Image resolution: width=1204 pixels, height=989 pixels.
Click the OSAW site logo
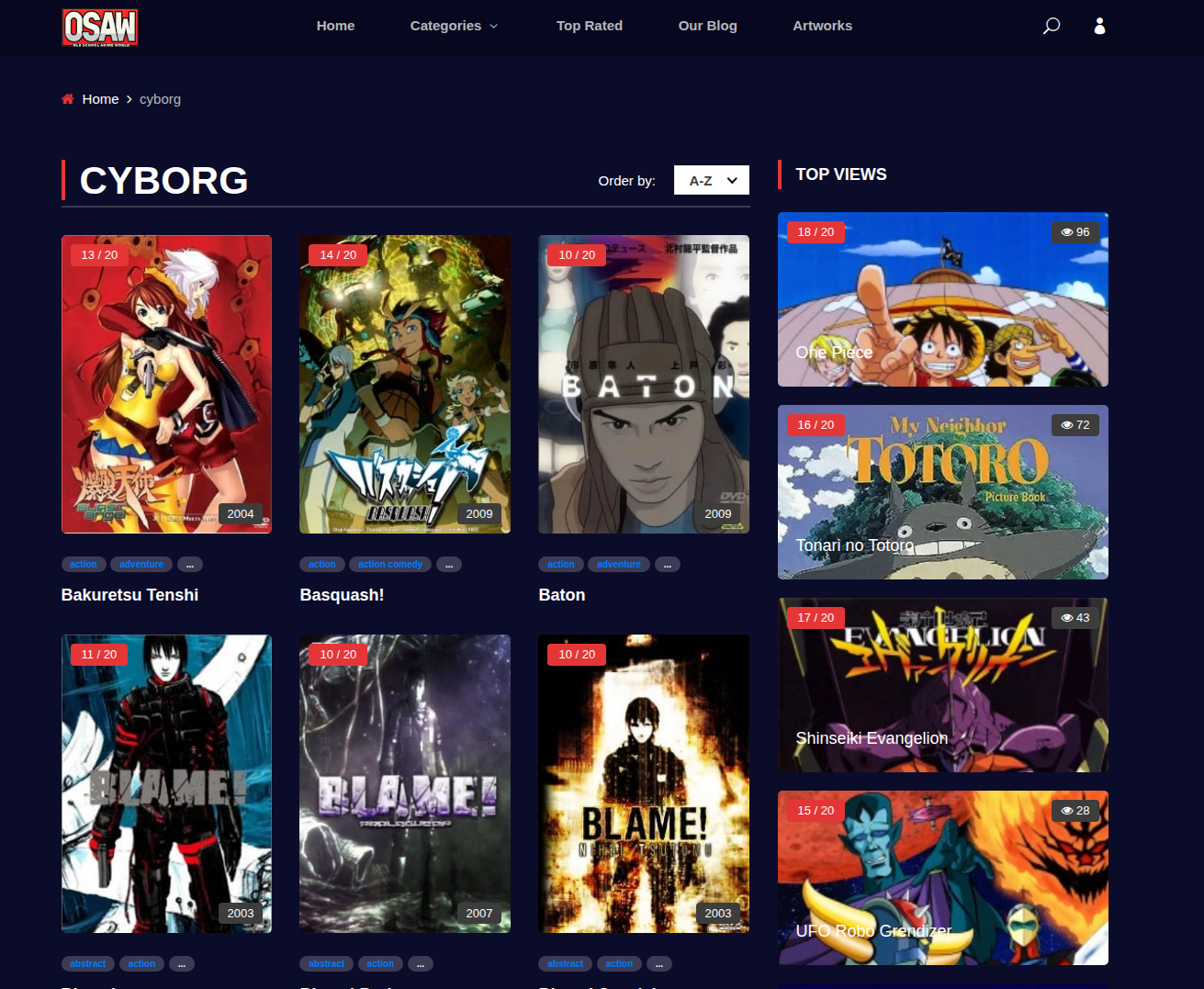pos(100,28)
